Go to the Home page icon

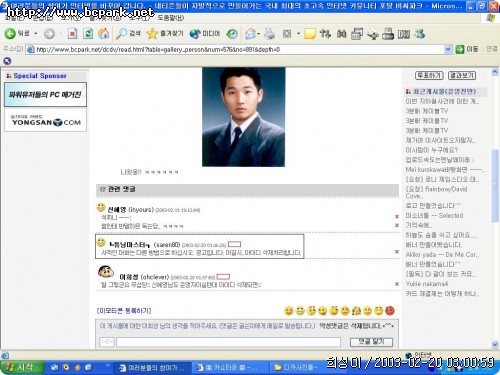(x=104, y=34)
